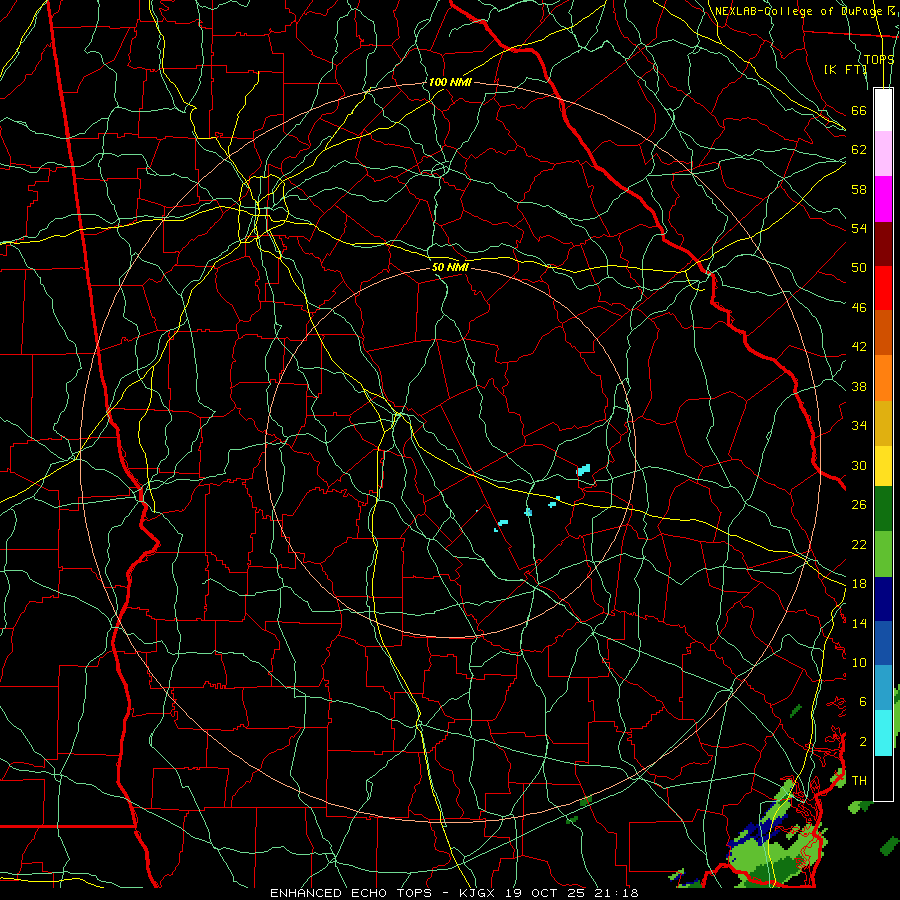Viewport: 900px width, 900px height.
Task: Select the gold swatch between 38 and 34
Action: [x=883, y=422]
